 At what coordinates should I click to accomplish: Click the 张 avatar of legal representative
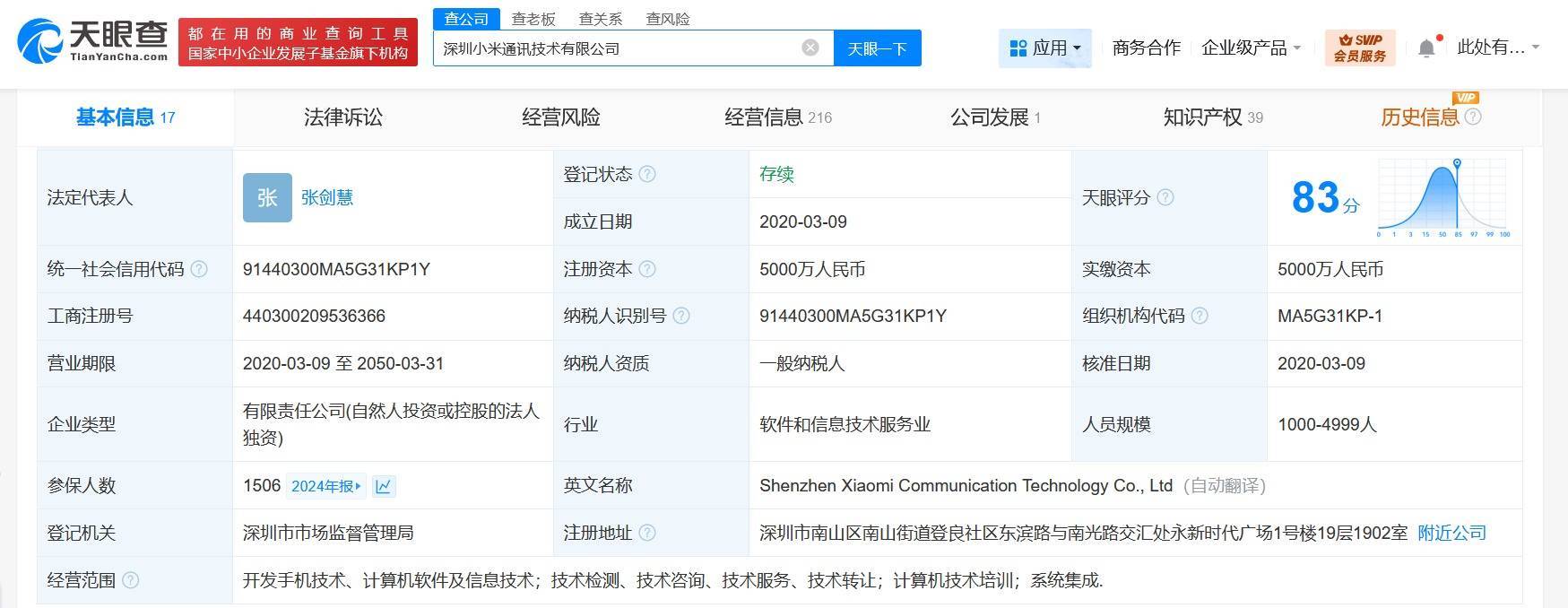point(267,197)
